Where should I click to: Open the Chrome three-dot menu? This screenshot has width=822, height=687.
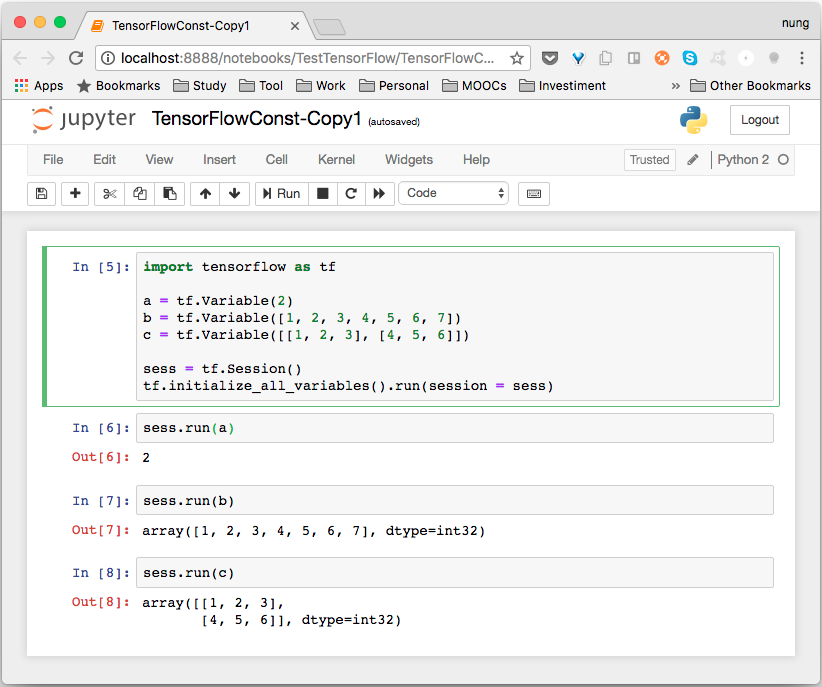pos(802,58)
